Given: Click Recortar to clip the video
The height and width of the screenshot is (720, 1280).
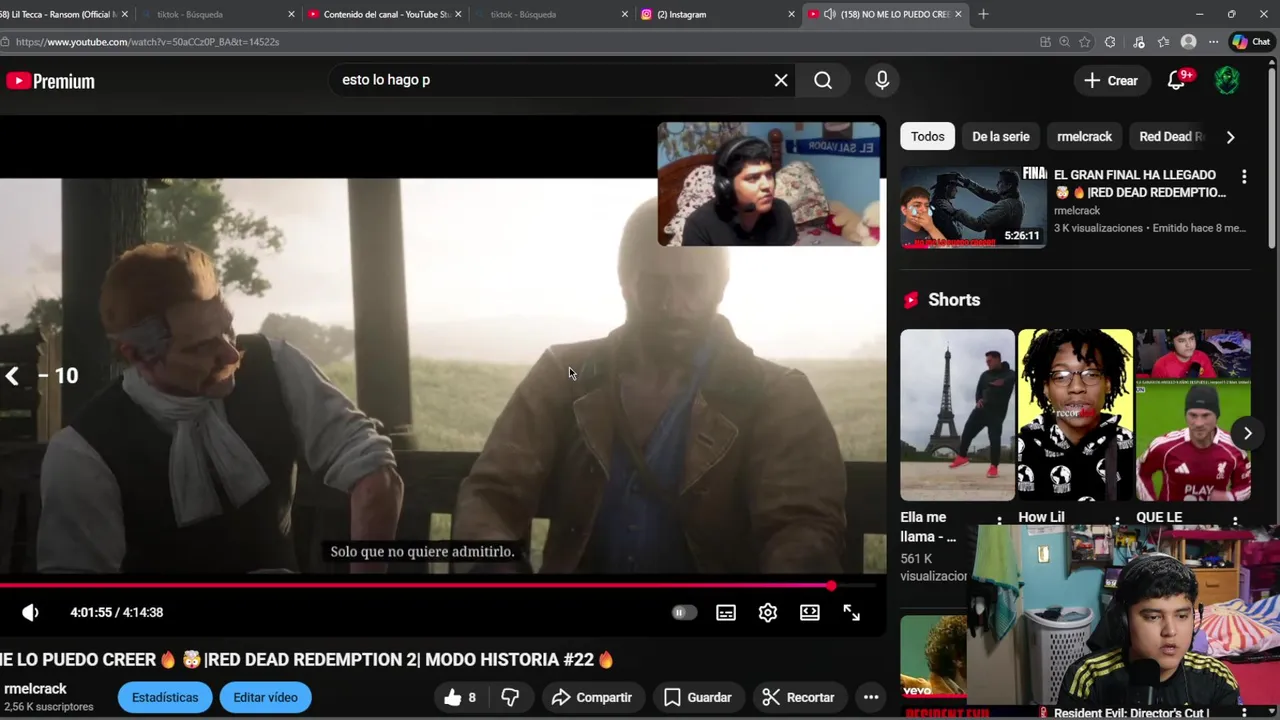Looking at the screenshot, I should (x=798, y=697).
